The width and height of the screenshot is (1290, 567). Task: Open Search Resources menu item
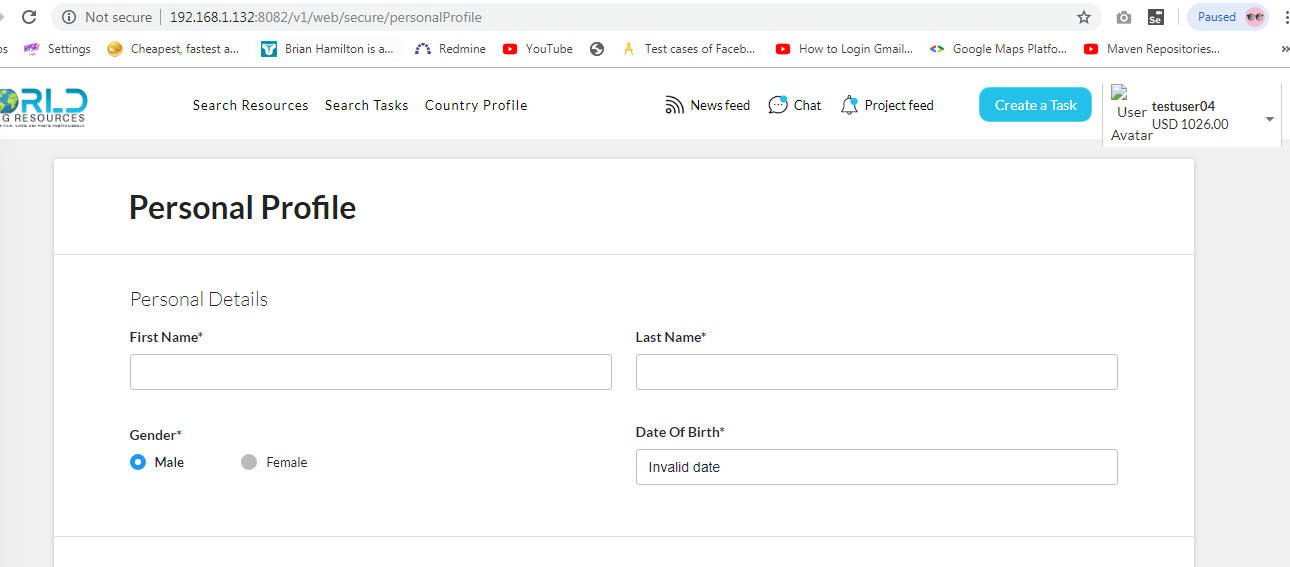pos(250,105)
